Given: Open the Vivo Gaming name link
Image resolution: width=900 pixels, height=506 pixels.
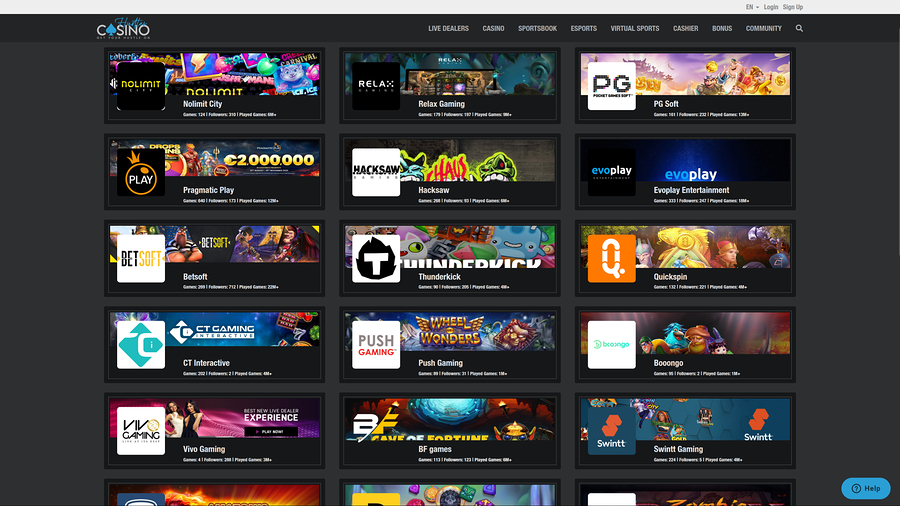Looking at the screenshot, I should coord(204,449).
